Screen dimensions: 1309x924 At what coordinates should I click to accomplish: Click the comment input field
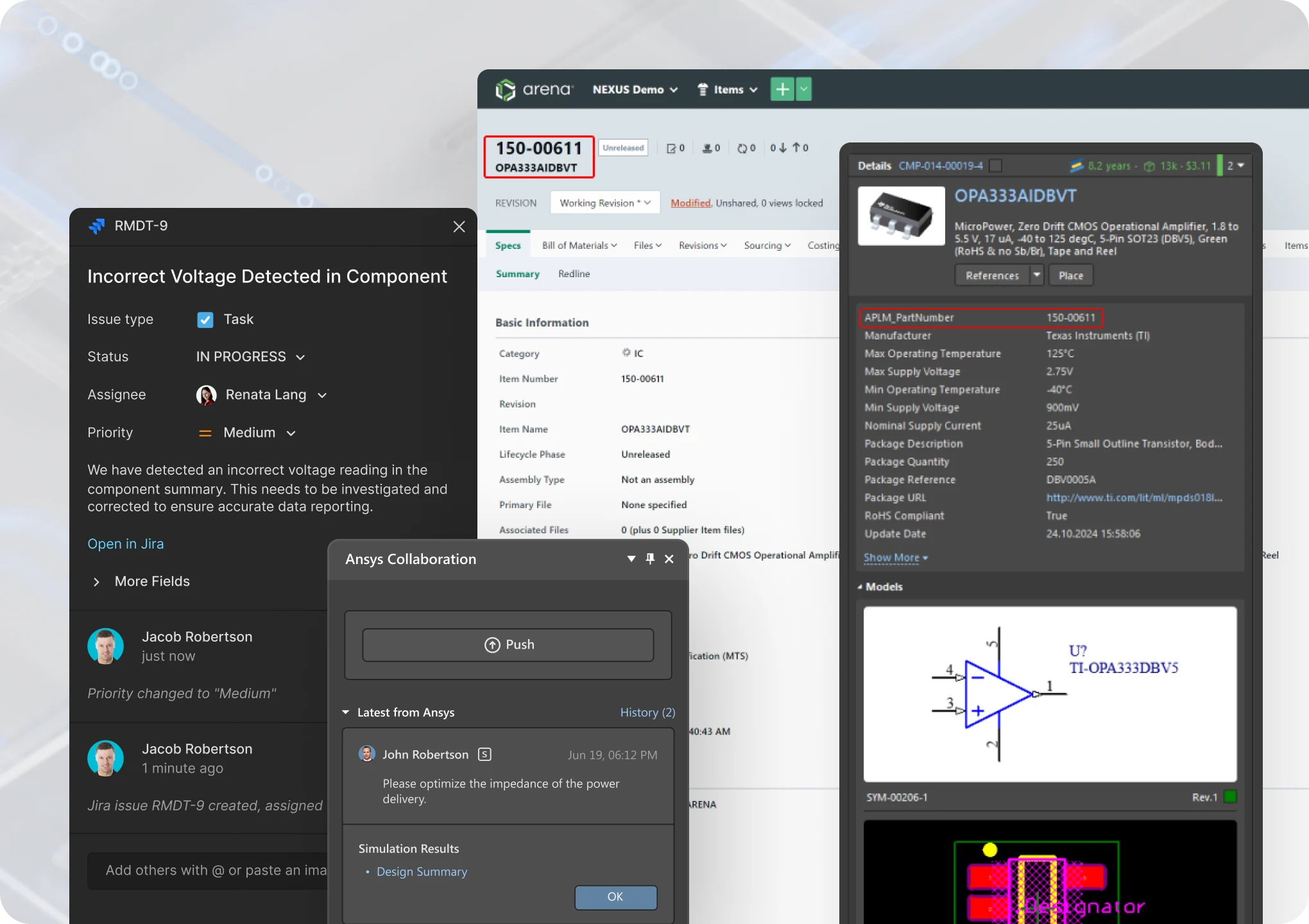coord(209,870)
